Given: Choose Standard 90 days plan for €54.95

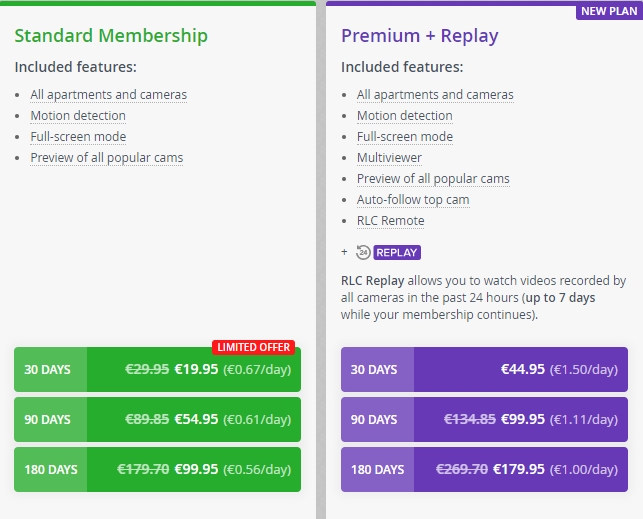Looking at the screenshot, I should pos(157,419).
